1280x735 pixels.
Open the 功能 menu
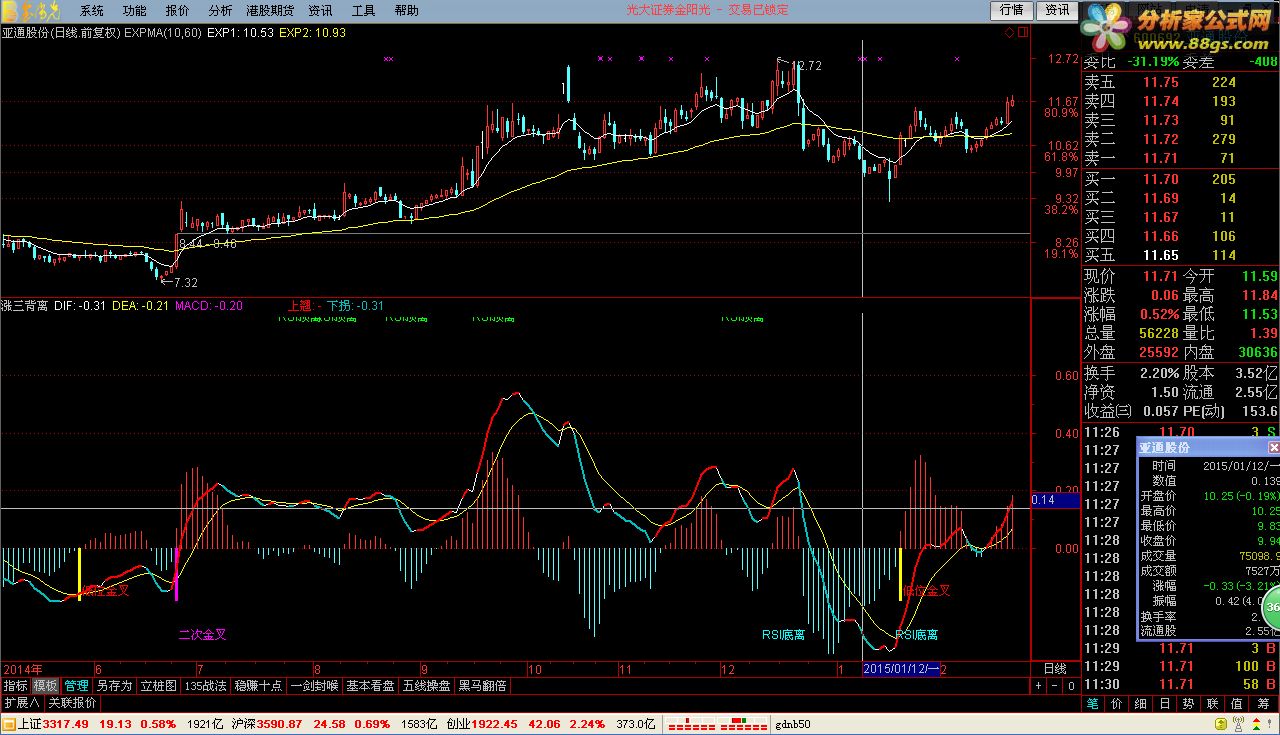coord(134,10)
